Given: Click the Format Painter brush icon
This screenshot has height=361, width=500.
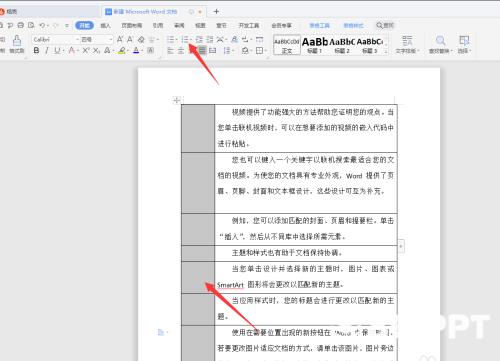Looking at the screenshot, I should [x=17, y=40].
